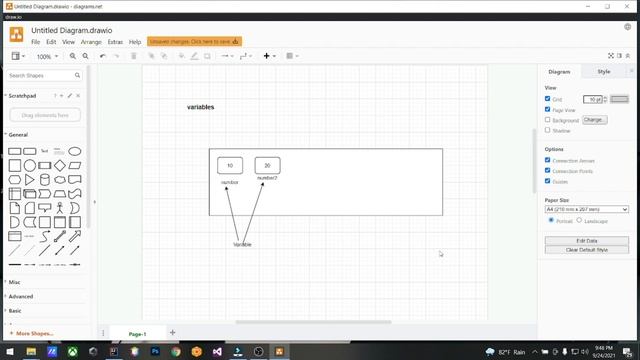Click the search shapes magnifier icon

(77, 76)
